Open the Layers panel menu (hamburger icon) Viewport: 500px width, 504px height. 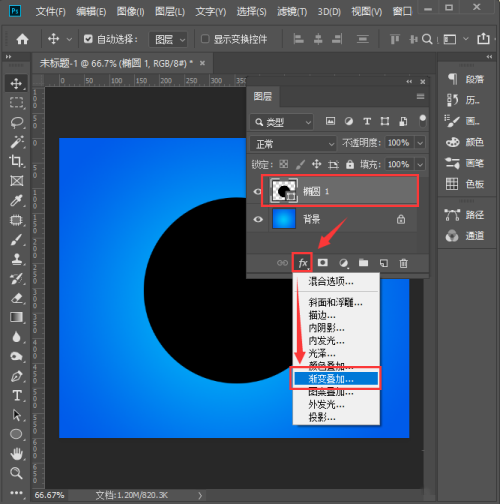[420, 96]
